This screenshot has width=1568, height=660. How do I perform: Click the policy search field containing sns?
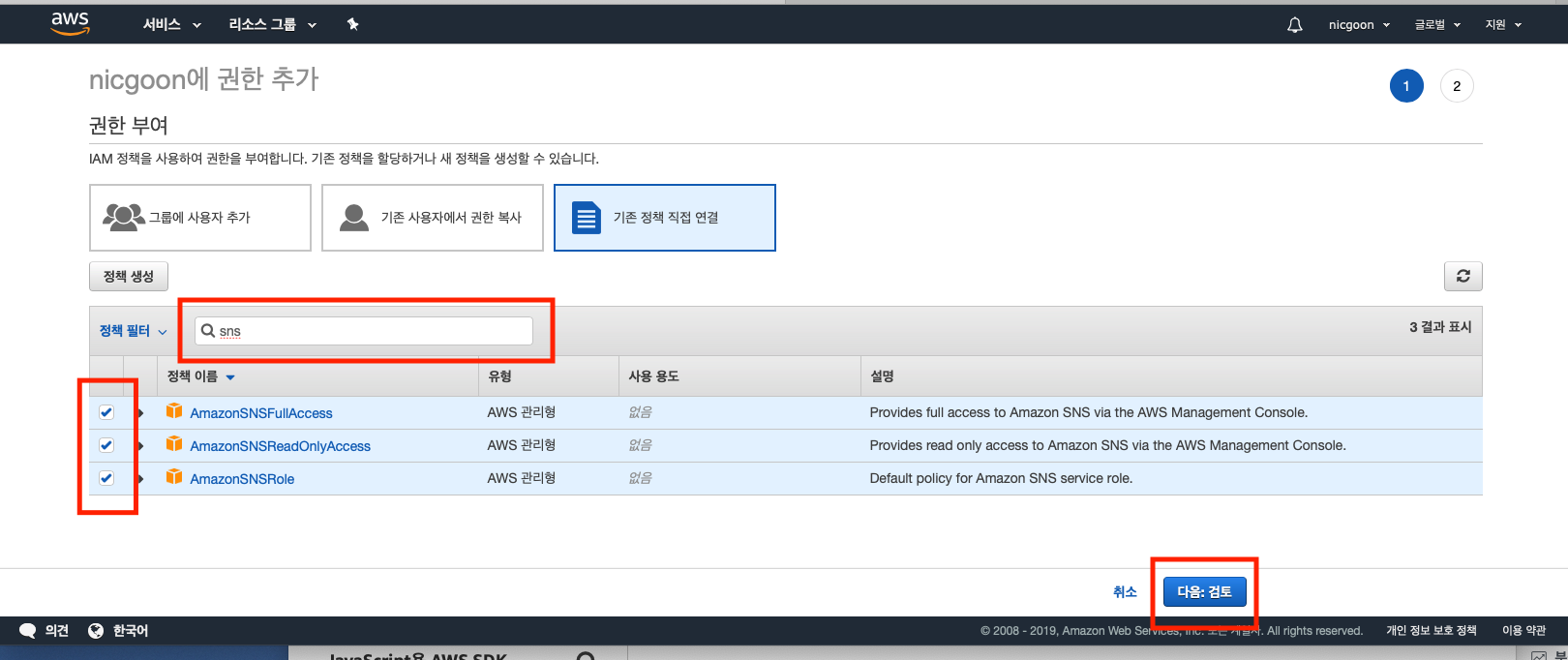pyautogui.click(x=364, y=331)
